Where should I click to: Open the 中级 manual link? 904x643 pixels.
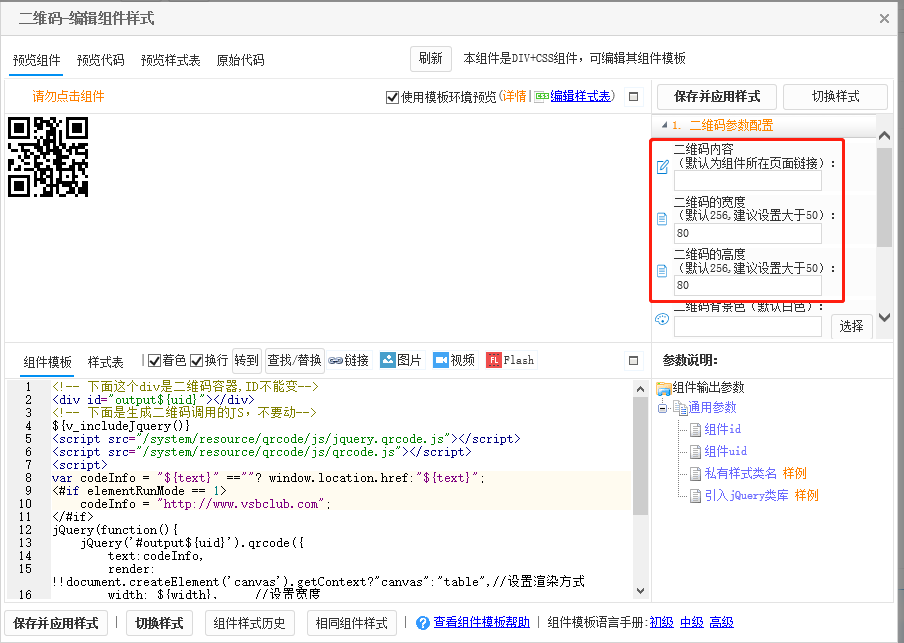(691, 622)
